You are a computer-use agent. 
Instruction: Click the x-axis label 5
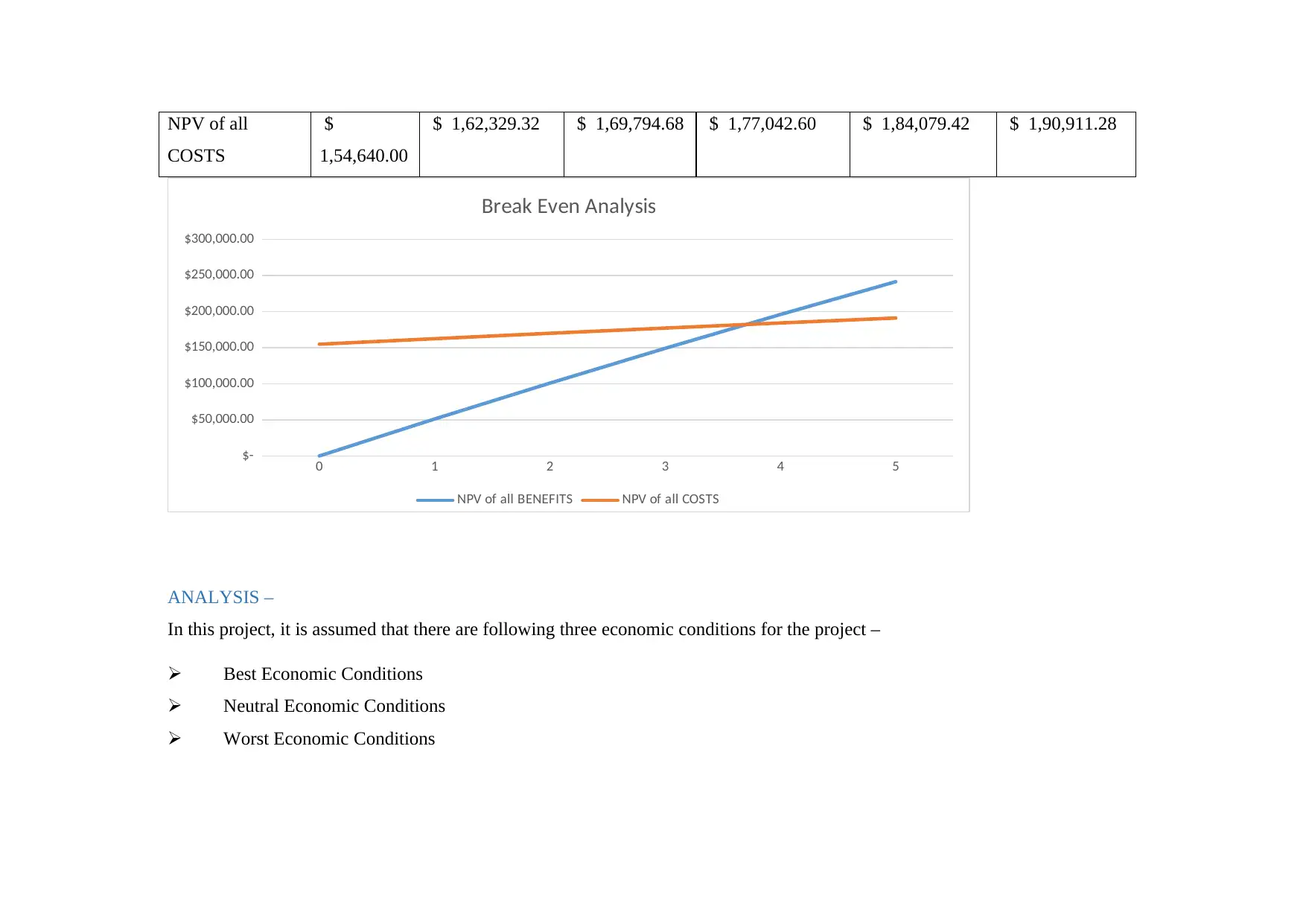tap(896, 467)
